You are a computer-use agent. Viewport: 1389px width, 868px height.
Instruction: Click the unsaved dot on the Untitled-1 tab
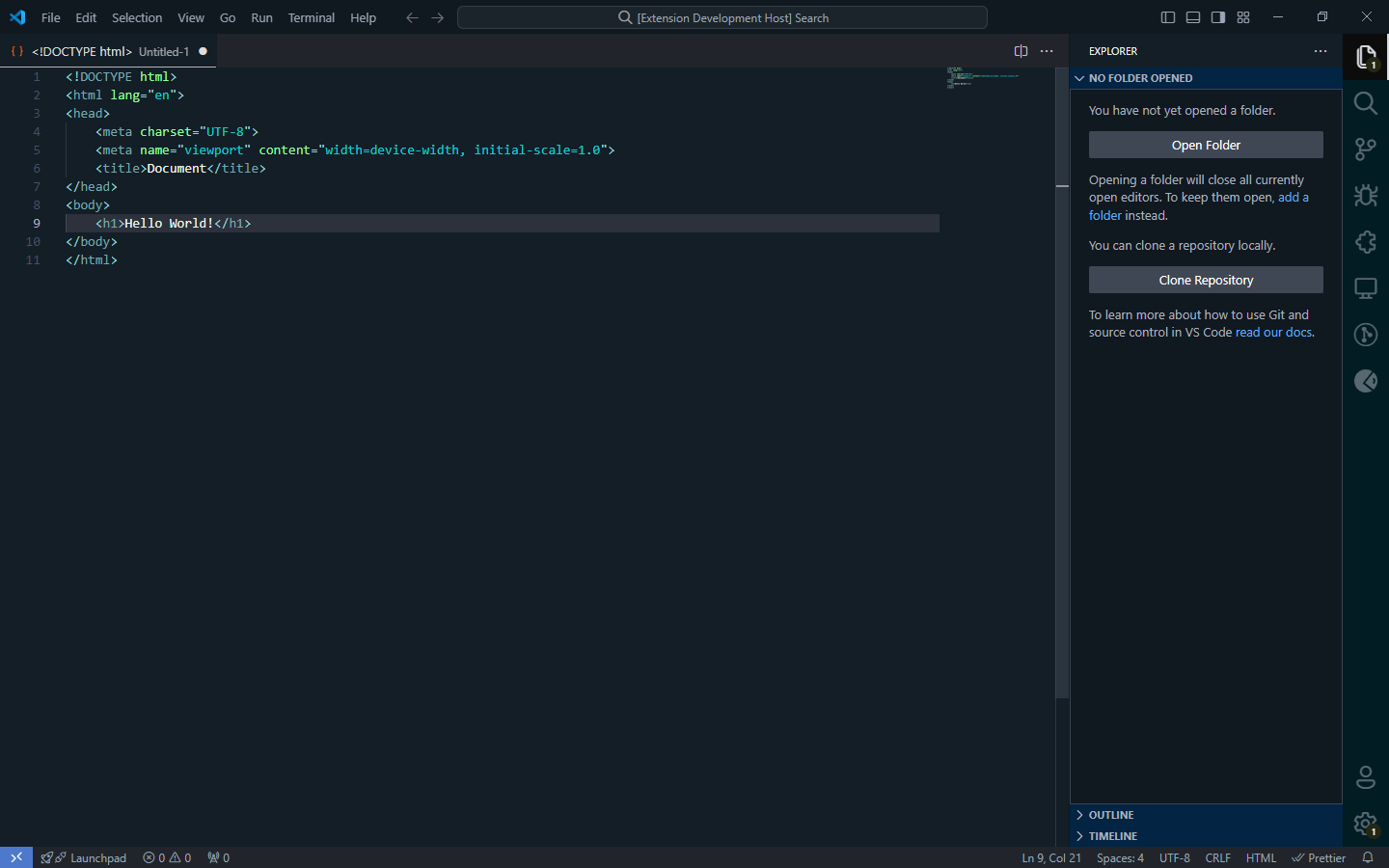(203, 51)
